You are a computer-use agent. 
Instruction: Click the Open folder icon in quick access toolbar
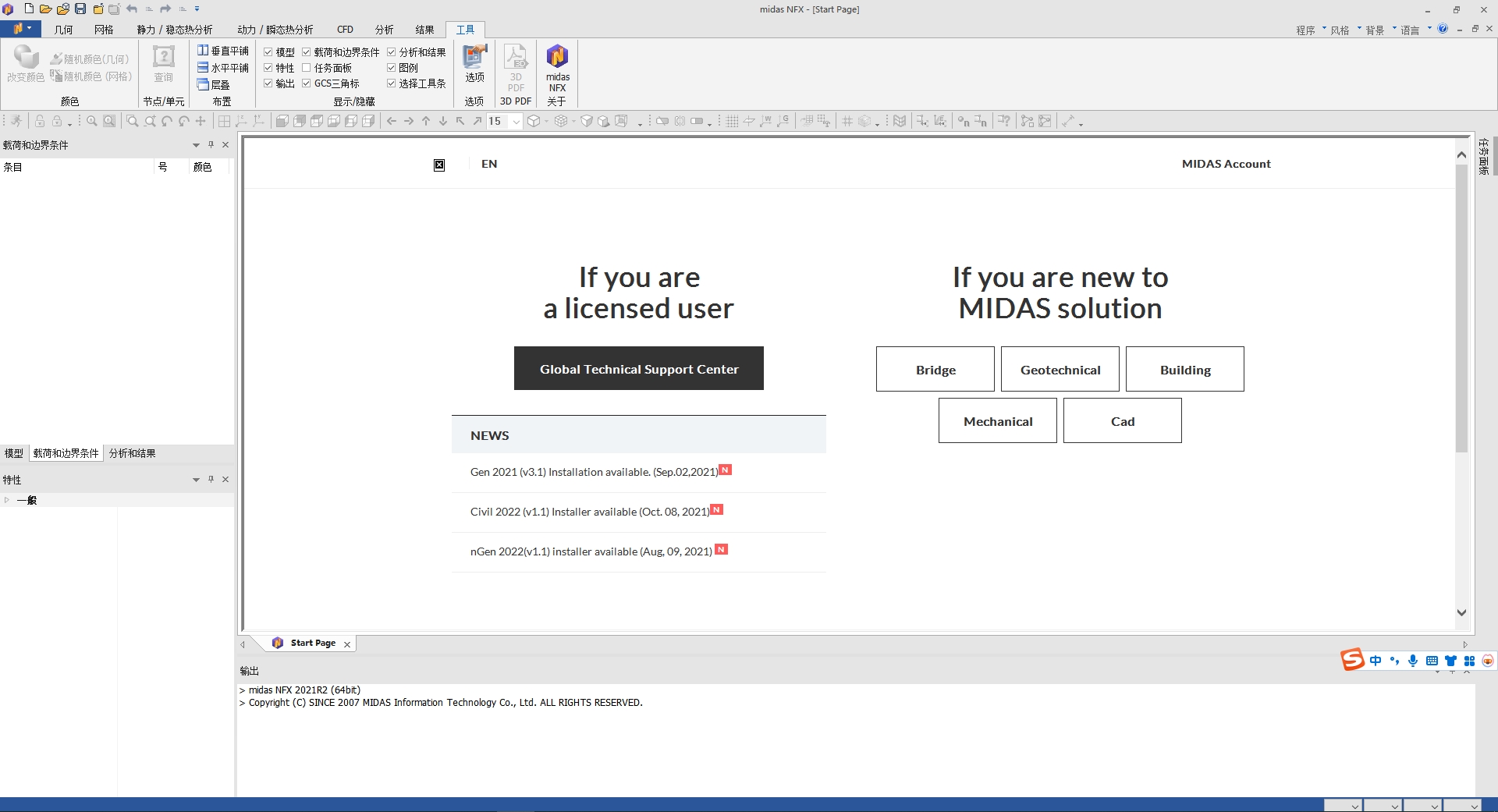[x=45, y=9]
